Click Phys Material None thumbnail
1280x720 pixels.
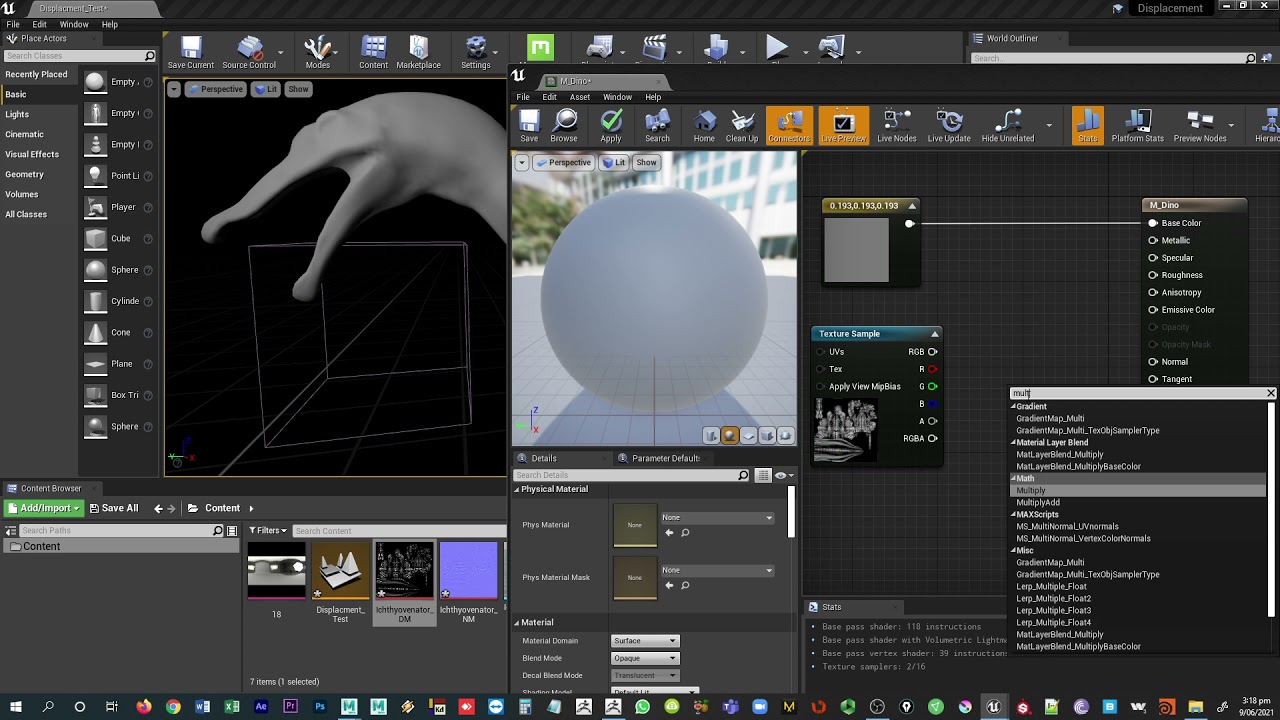(x=634, y=525)
